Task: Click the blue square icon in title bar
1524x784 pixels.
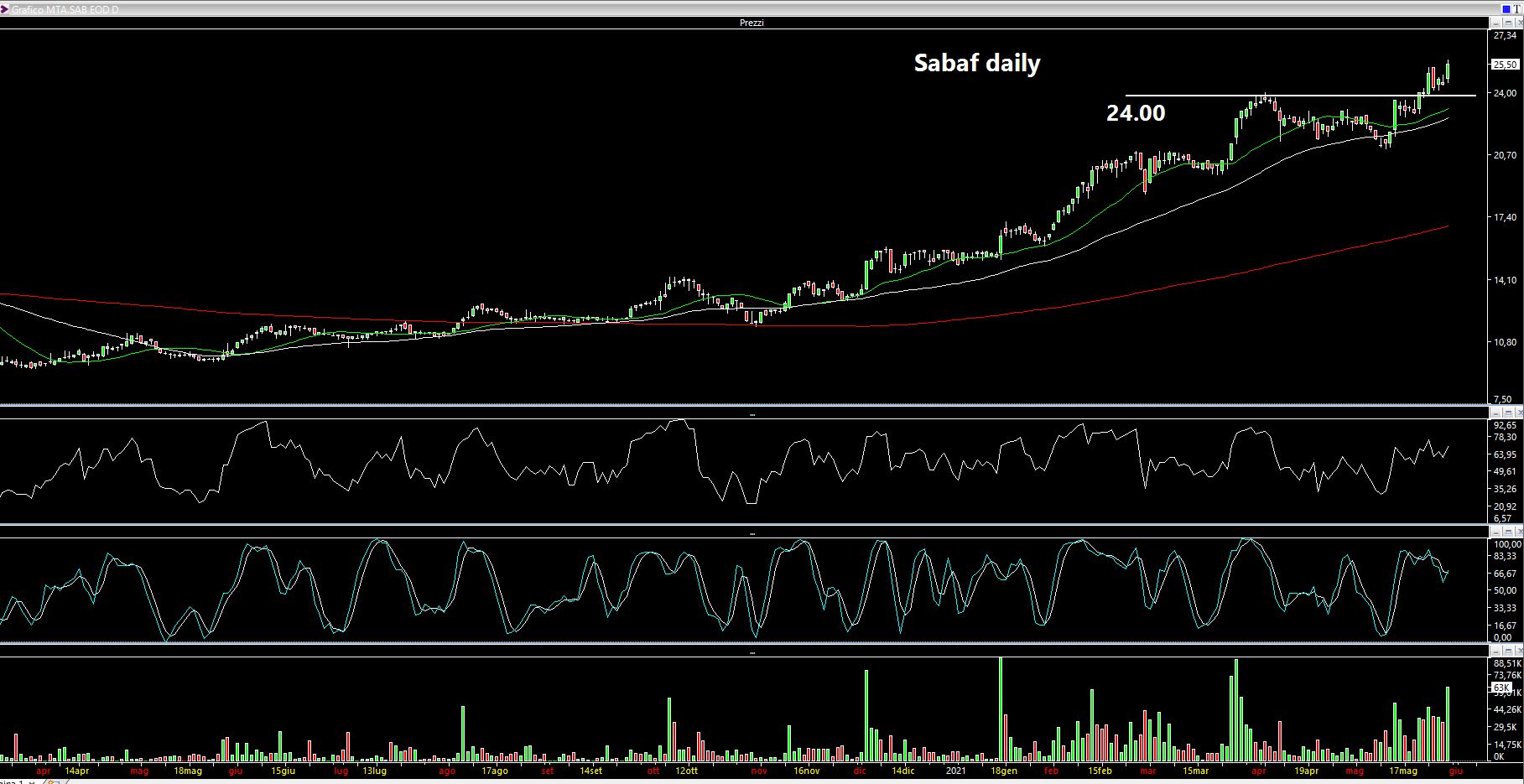Action: (1506, 8)
